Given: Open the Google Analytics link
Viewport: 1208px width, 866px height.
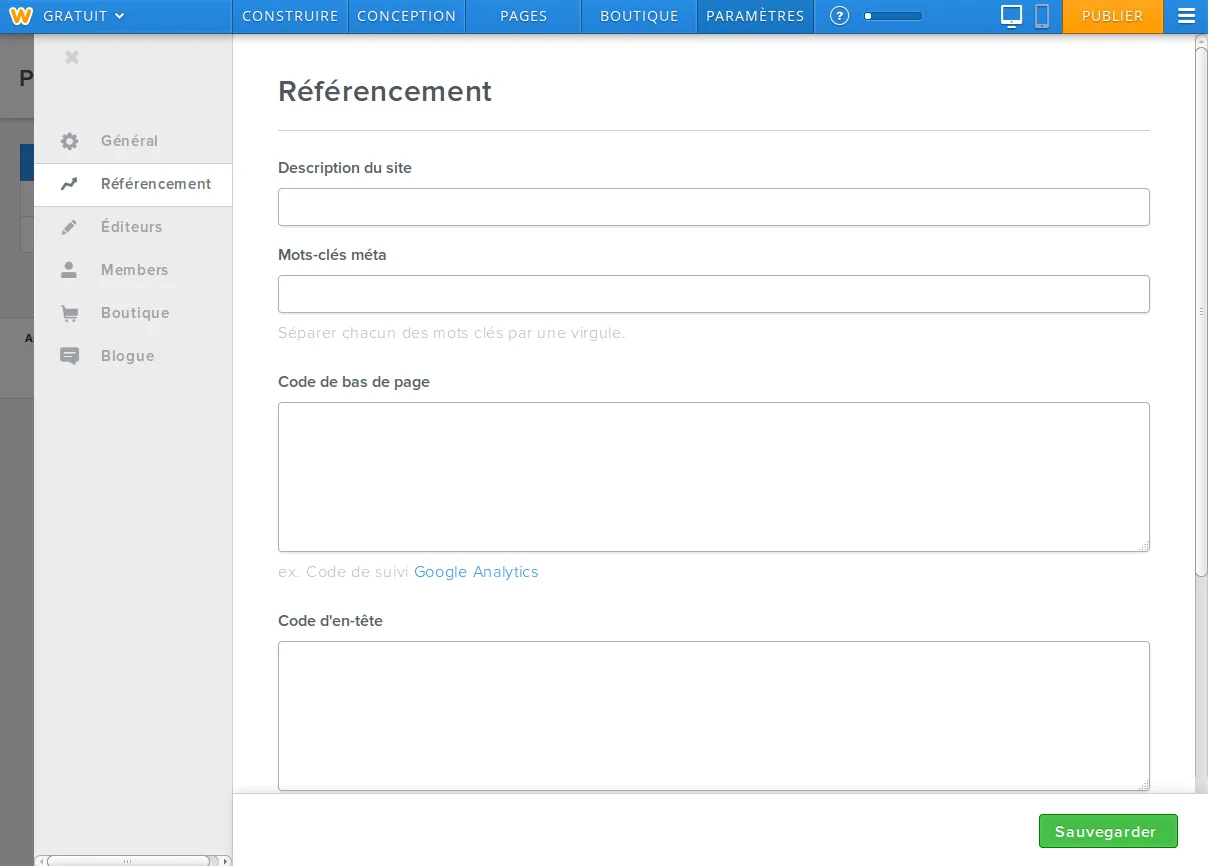Looking at the screenshot, I should click(476, 572).
